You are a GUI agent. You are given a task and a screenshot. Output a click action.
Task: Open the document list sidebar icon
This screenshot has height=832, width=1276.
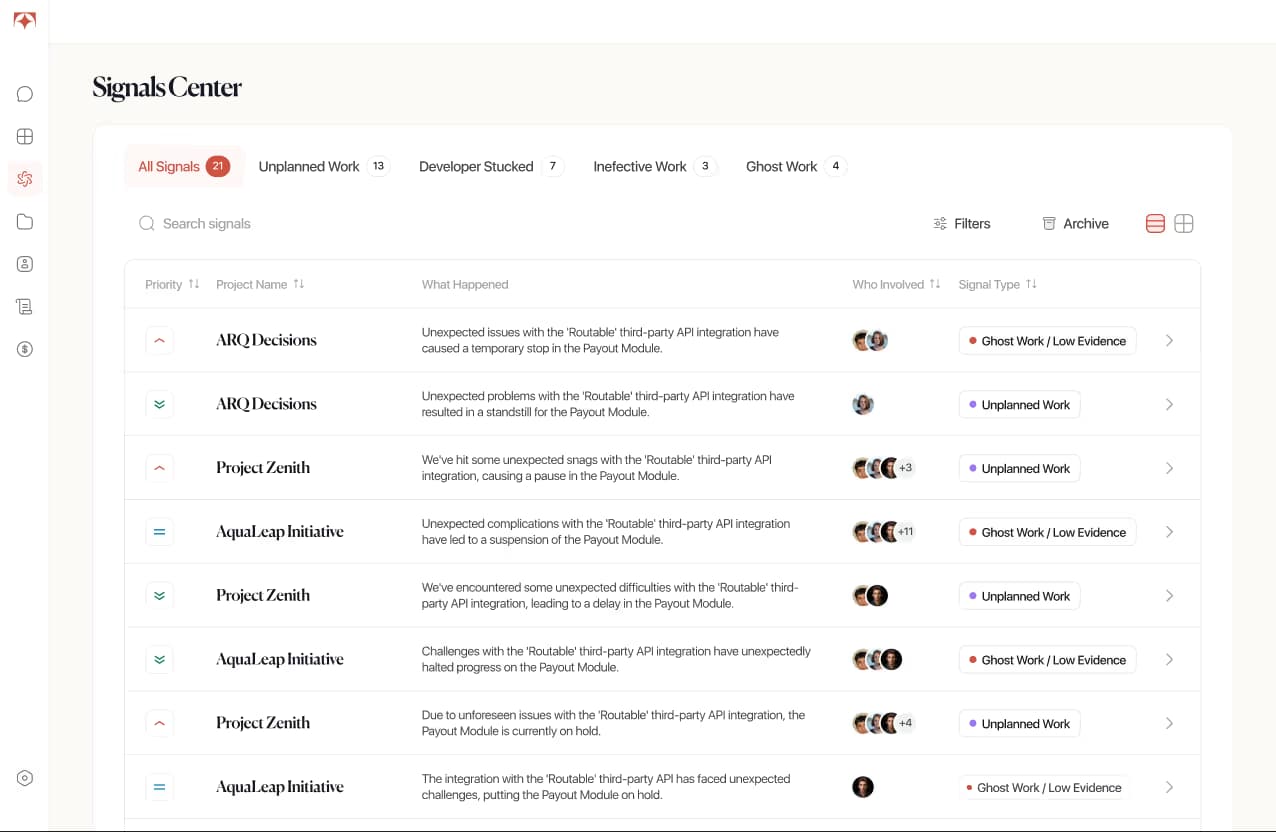(x=25, y=307)
